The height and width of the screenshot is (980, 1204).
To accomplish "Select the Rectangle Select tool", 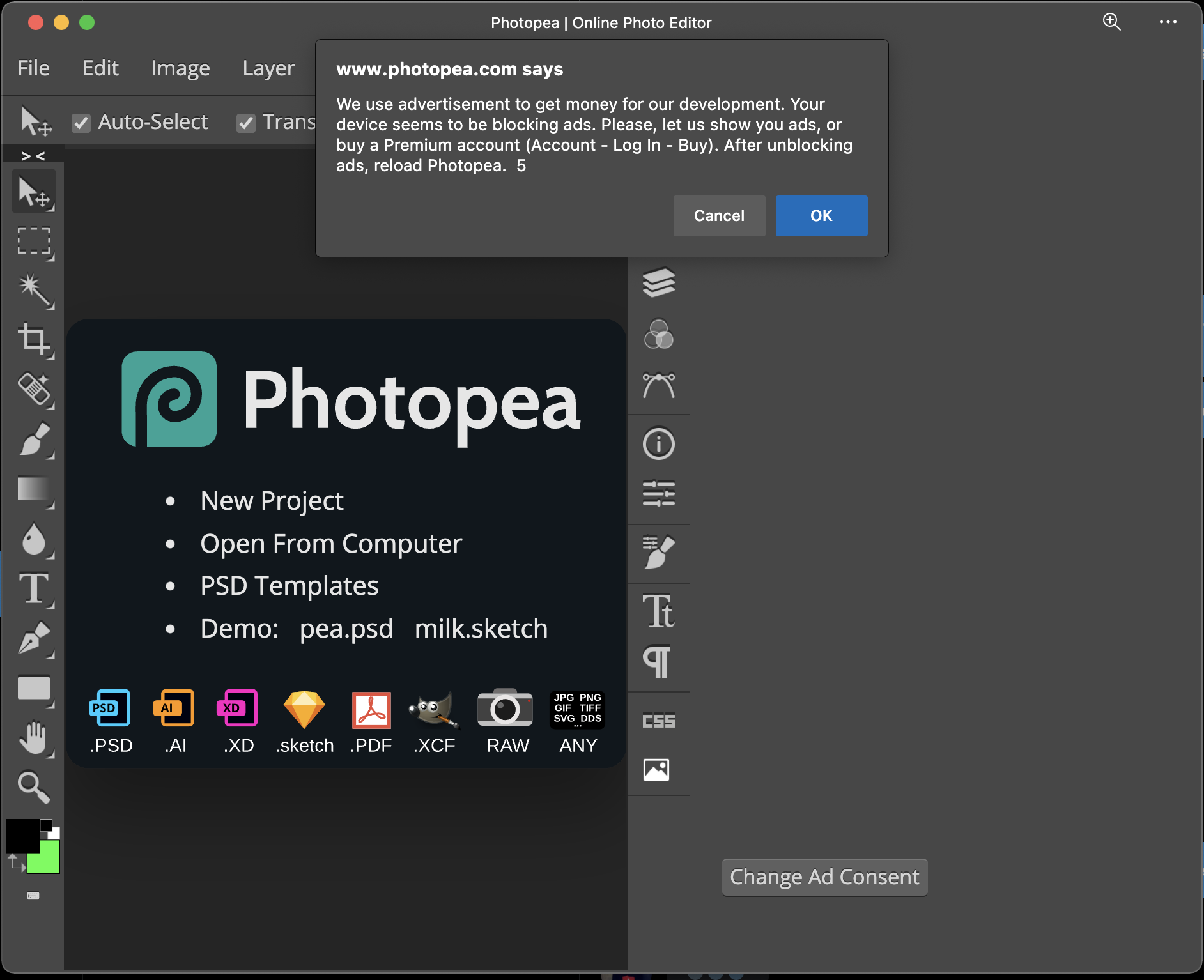I will point(33,241).
